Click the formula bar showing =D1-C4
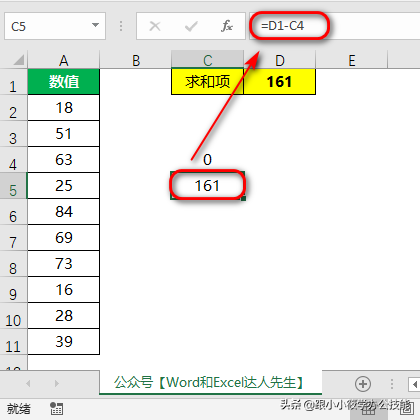The image size is (420, 420). coord(335,26)
